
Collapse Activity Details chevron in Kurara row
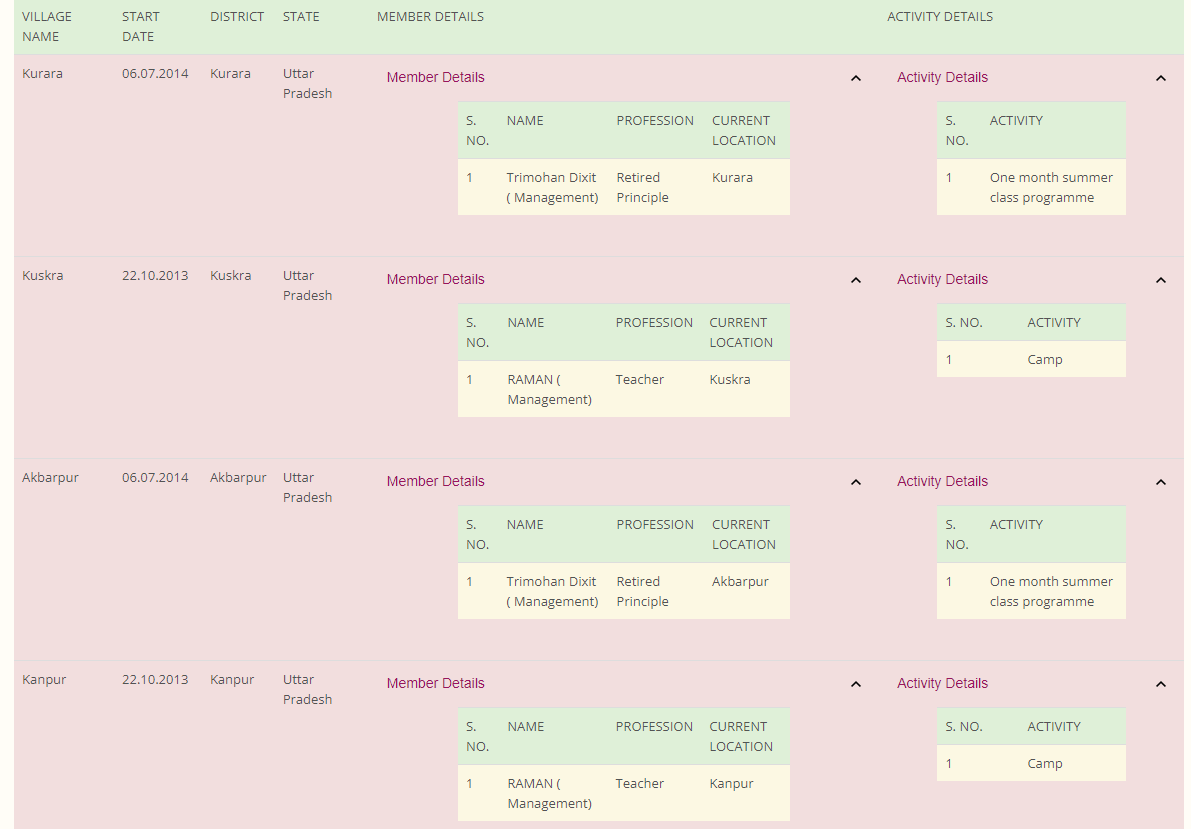[1160, 78]
